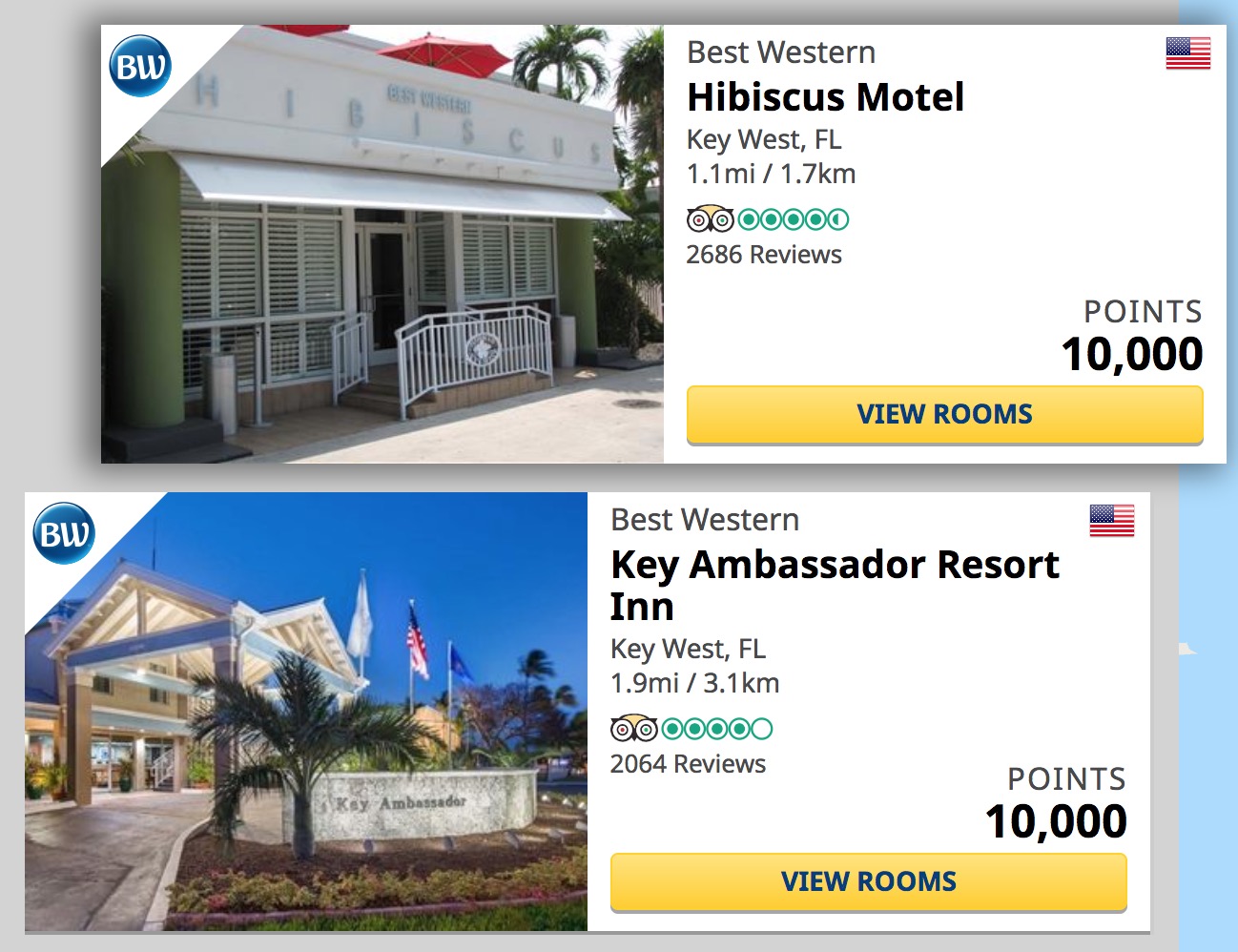Open the Key Ambassador Resort Inn title

point(834,585)
